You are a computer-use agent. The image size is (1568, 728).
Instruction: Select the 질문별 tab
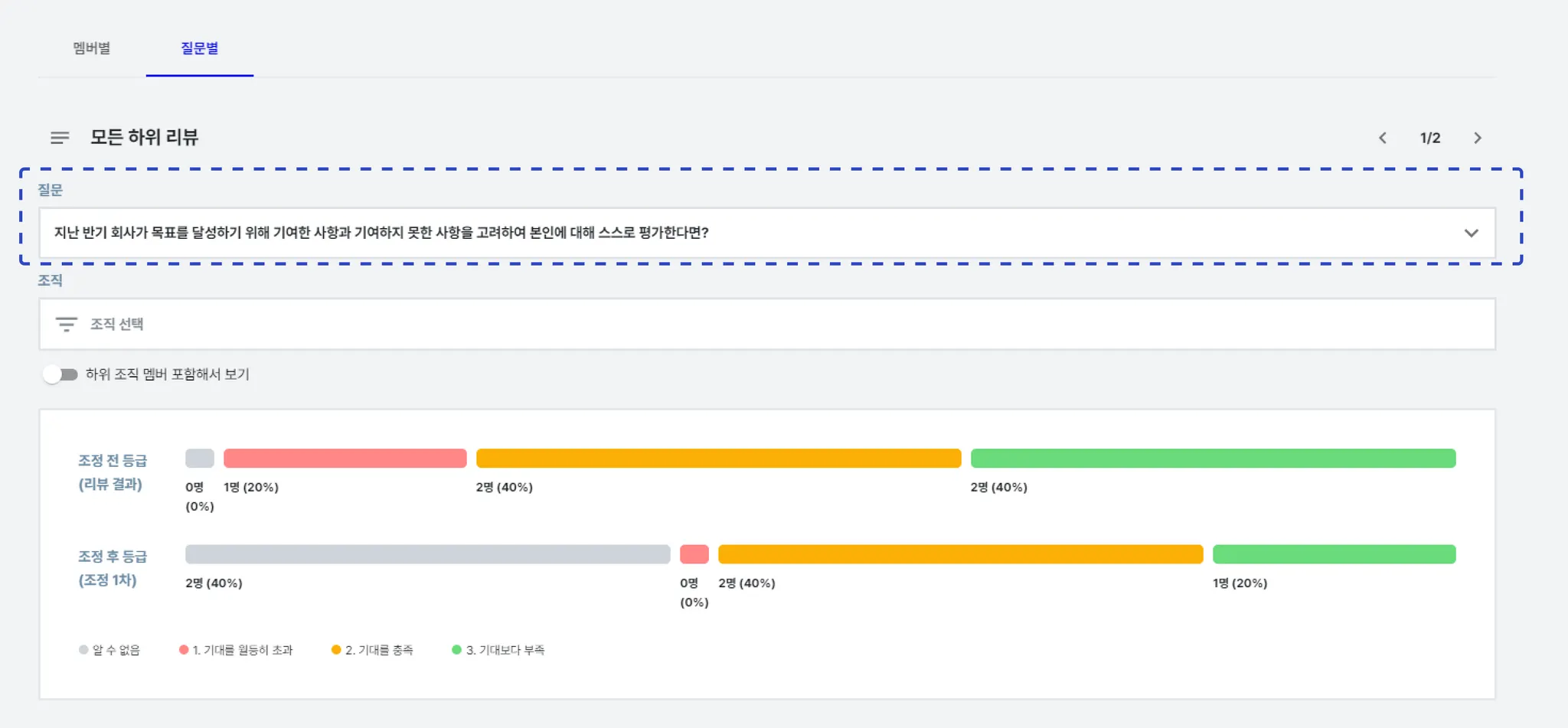[x=200, y=48]
